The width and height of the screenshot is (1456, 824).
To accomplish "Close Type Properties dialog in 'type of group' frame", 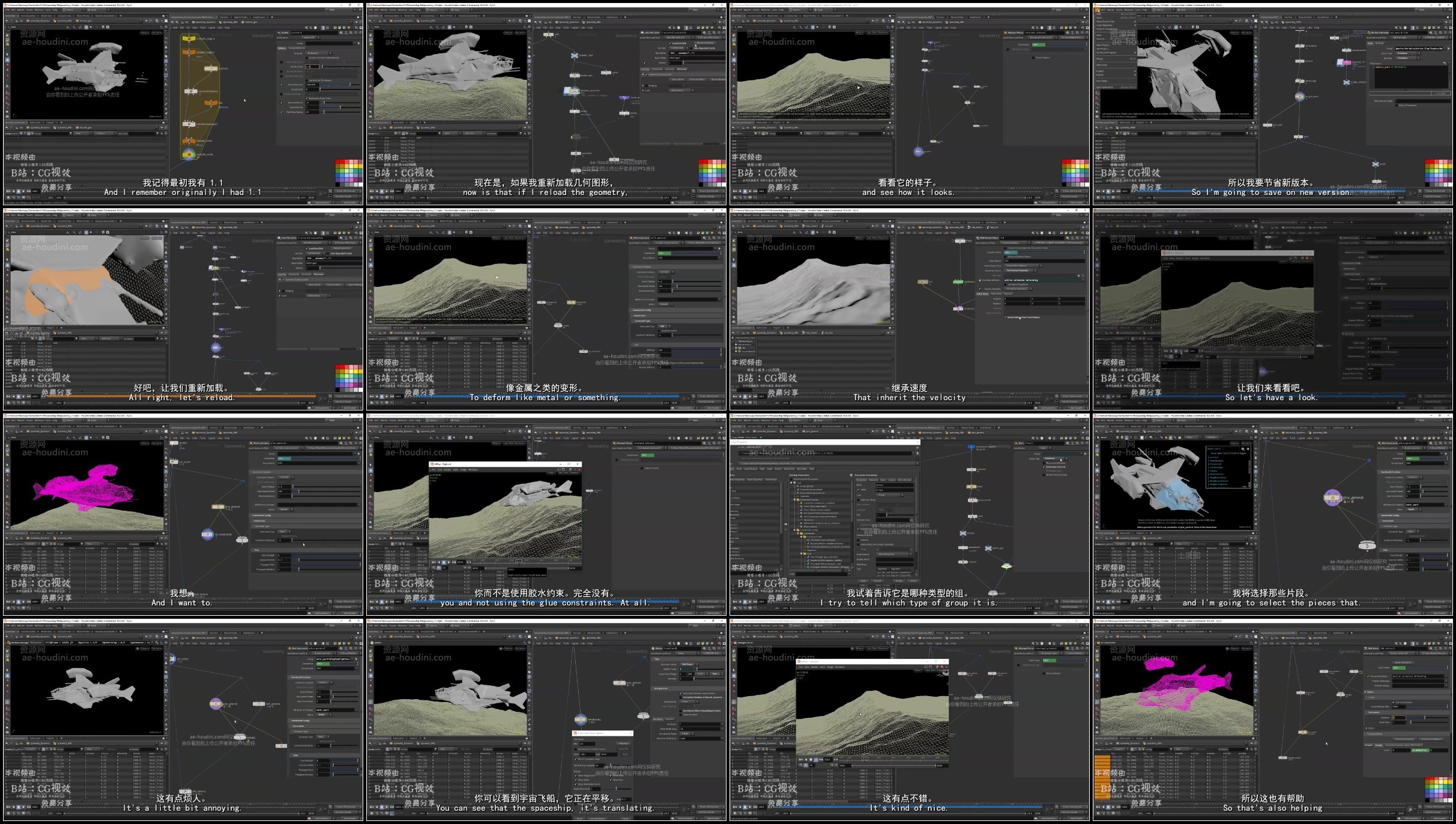I will click(917, 442).
